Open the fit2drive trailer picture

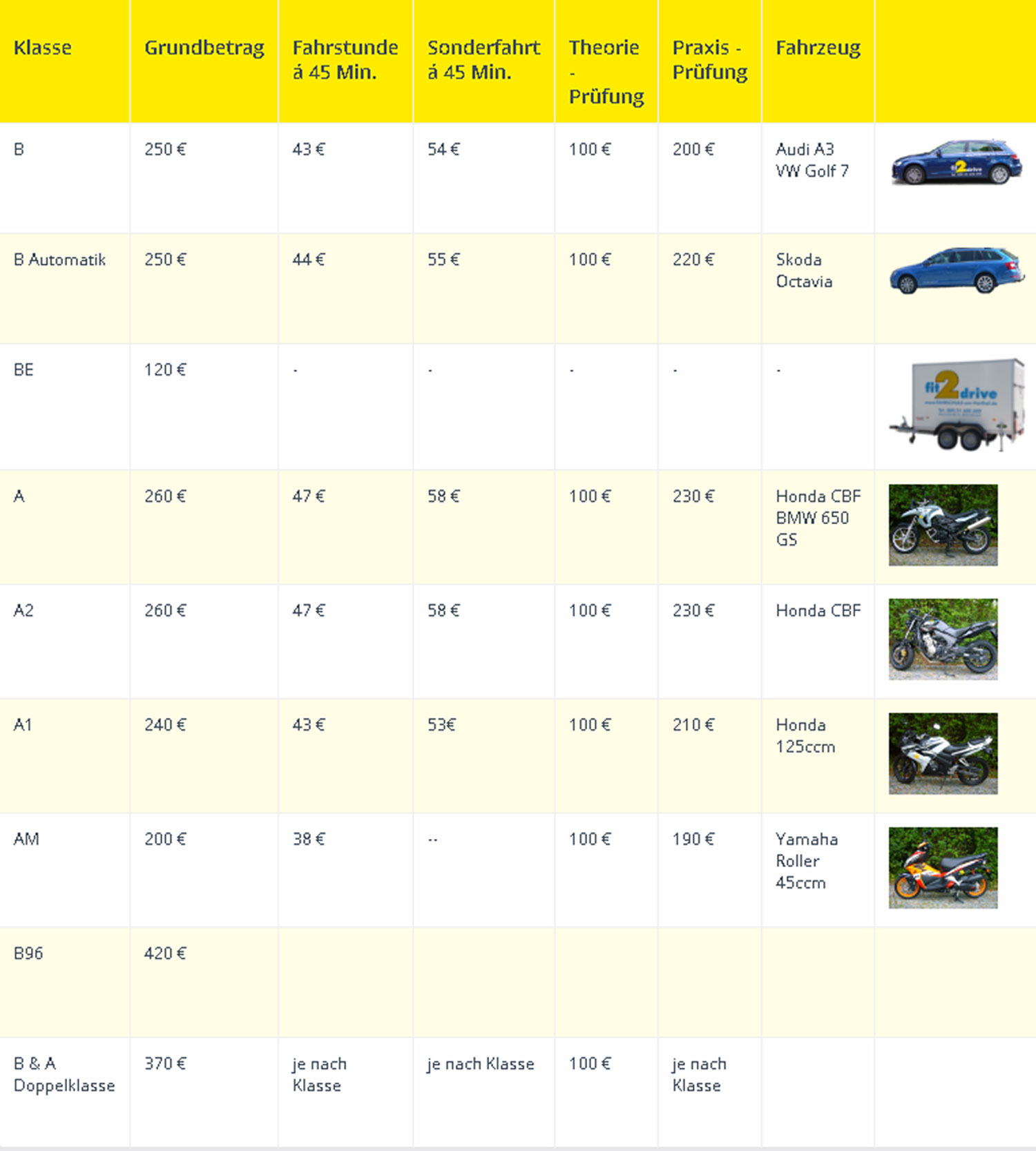pos(957,405)
